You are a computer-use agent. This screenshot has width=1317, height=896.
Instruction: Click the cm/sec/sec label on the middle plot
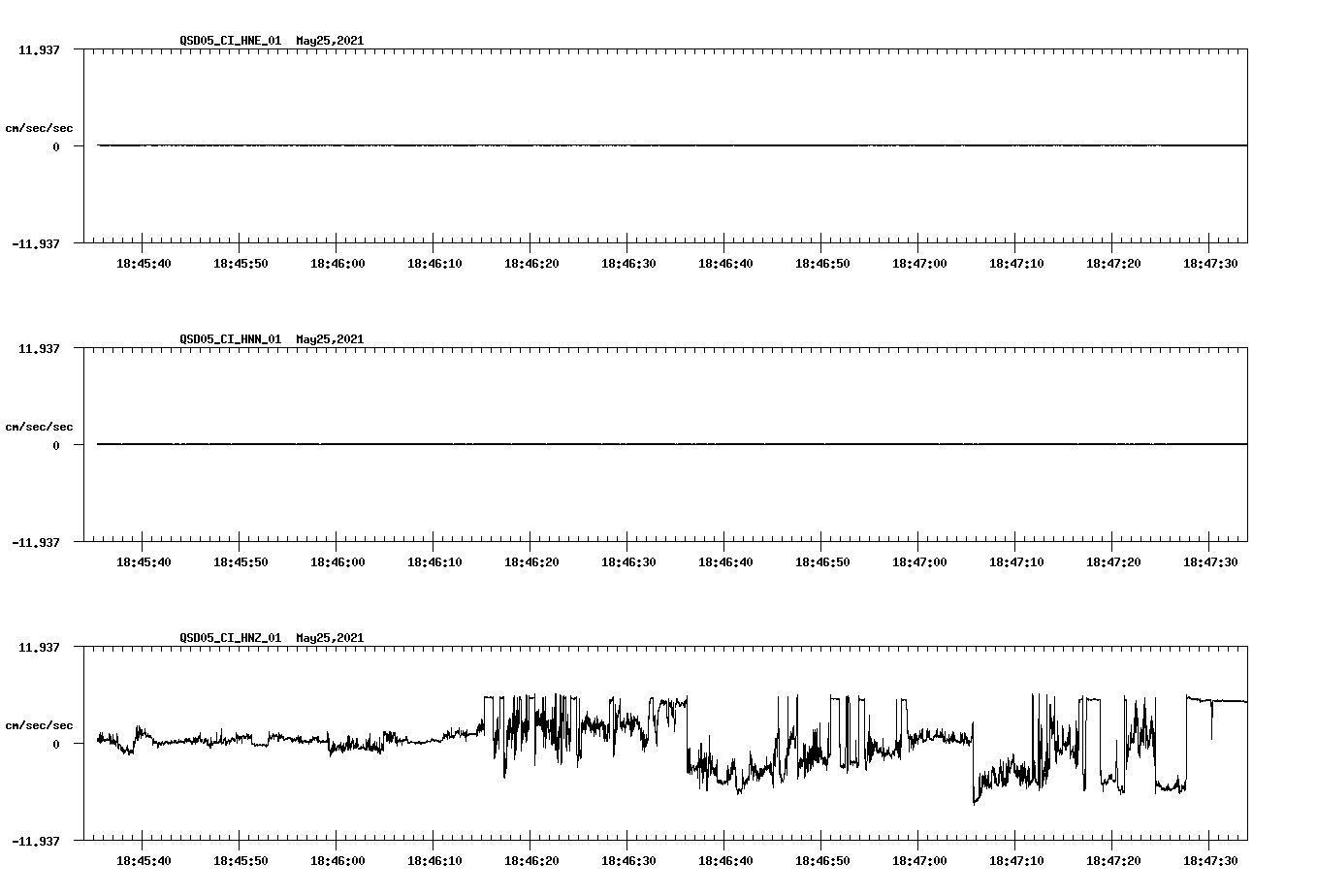coord(40,426)
